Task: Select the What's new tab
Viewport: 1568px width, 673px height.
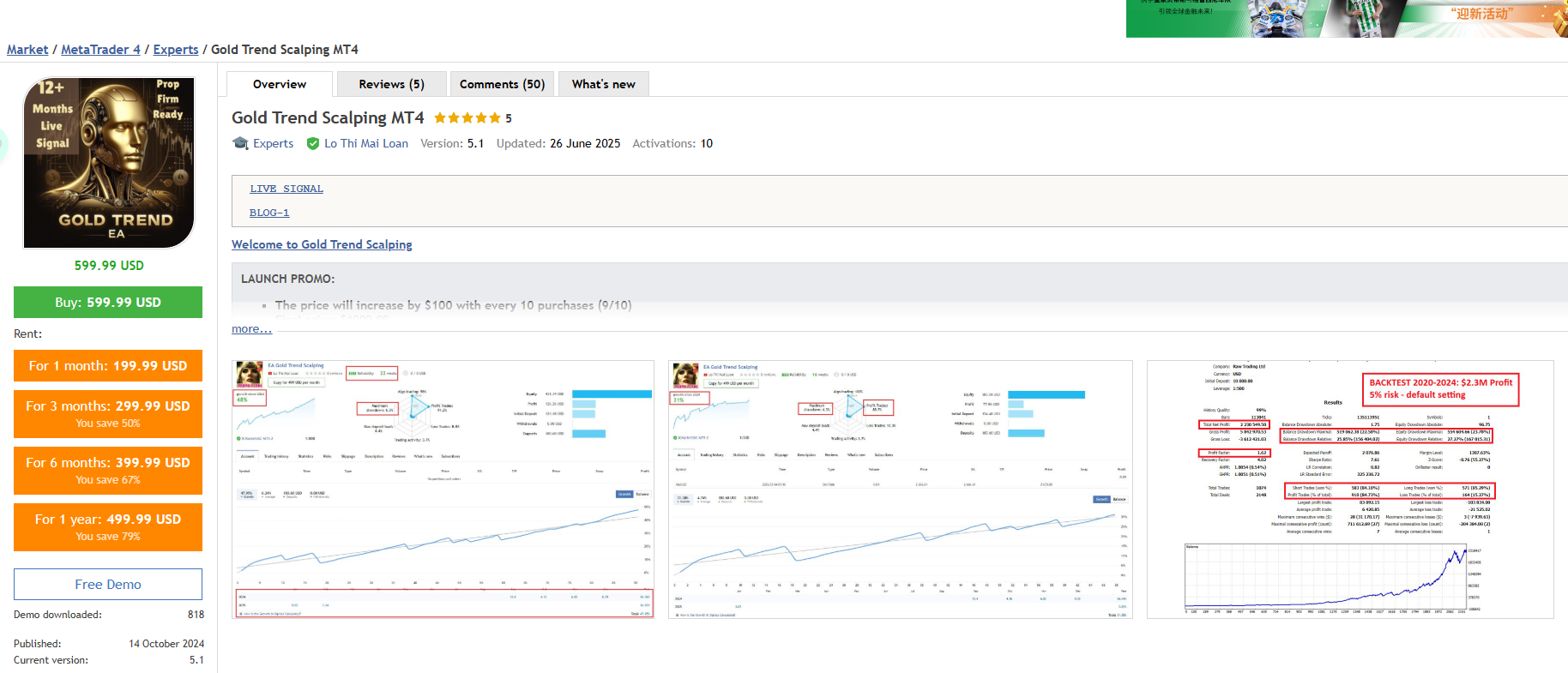Action: (x=603, y=84)
